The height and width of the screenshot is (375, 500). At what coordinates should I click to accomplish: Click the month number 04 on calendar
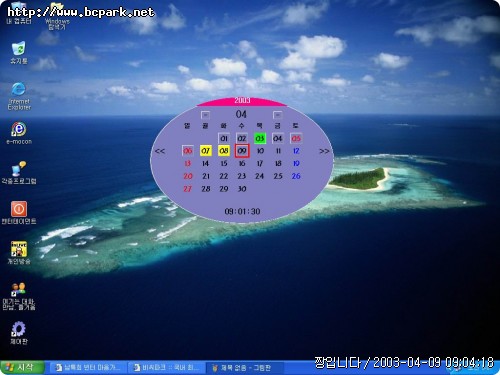[241, 114]
